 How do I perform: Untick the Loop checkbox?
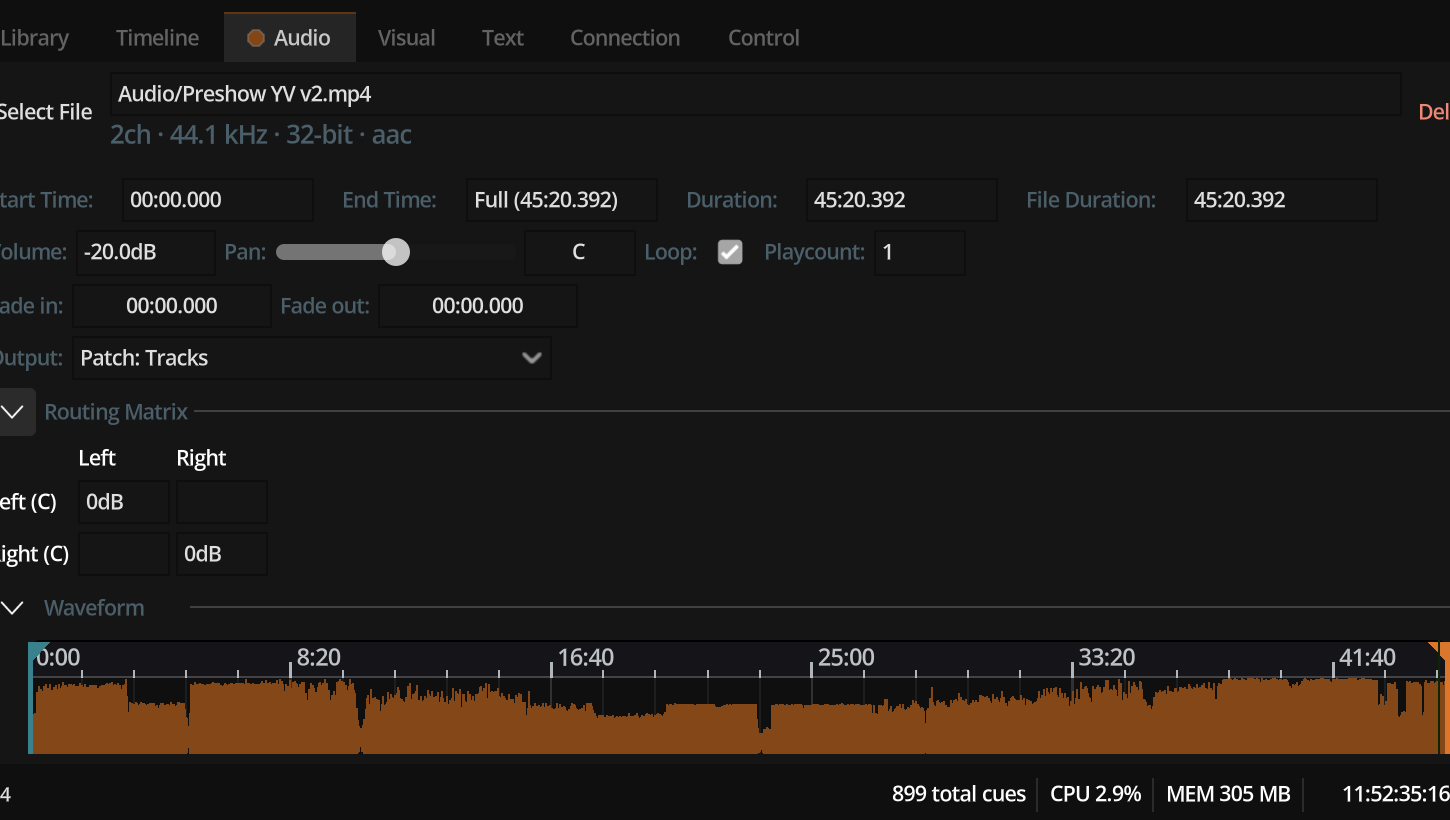[x=731, y=252]
